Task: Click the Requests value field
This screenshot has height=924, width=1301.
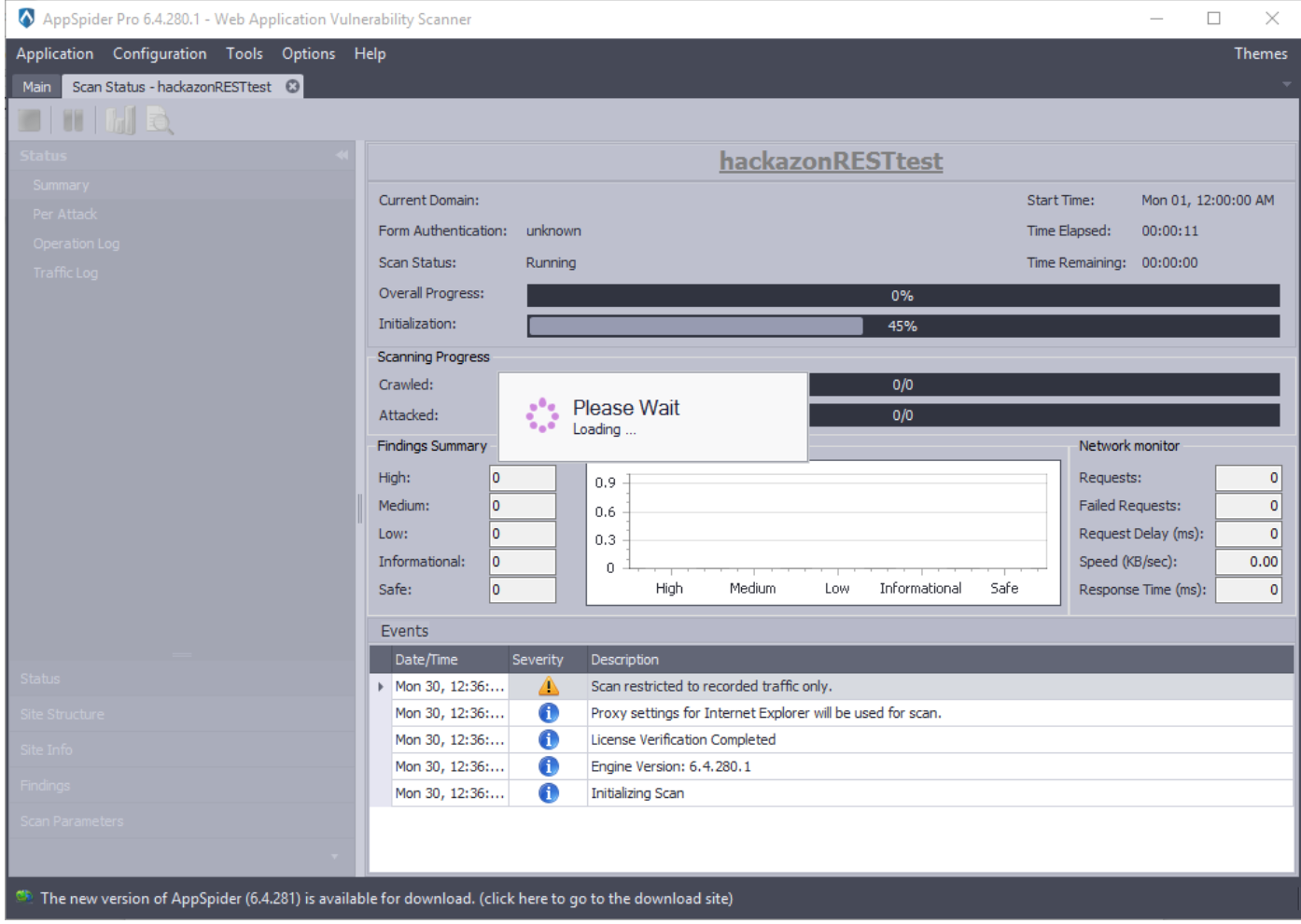Action: (1249, 479)
